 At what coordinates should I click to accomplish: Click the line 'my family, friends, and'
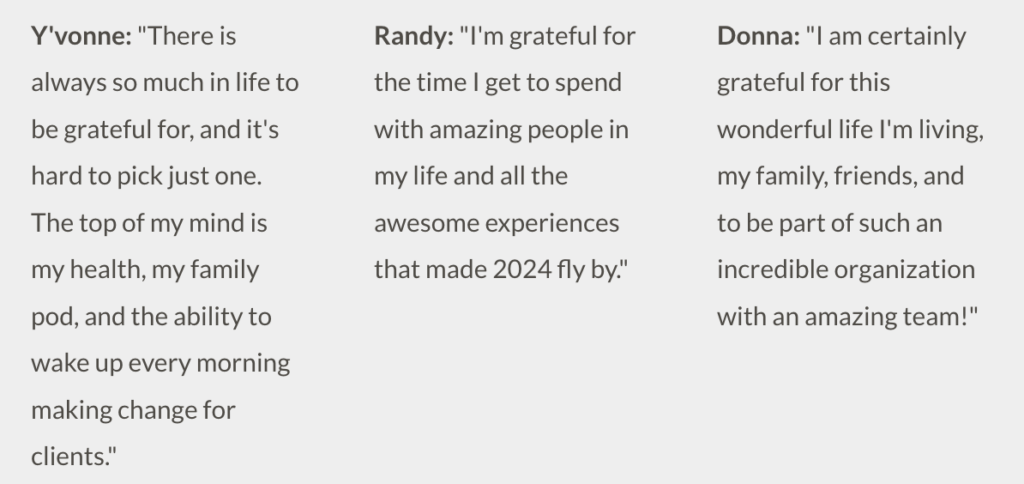pyautogui.click(x=840, y=176)
